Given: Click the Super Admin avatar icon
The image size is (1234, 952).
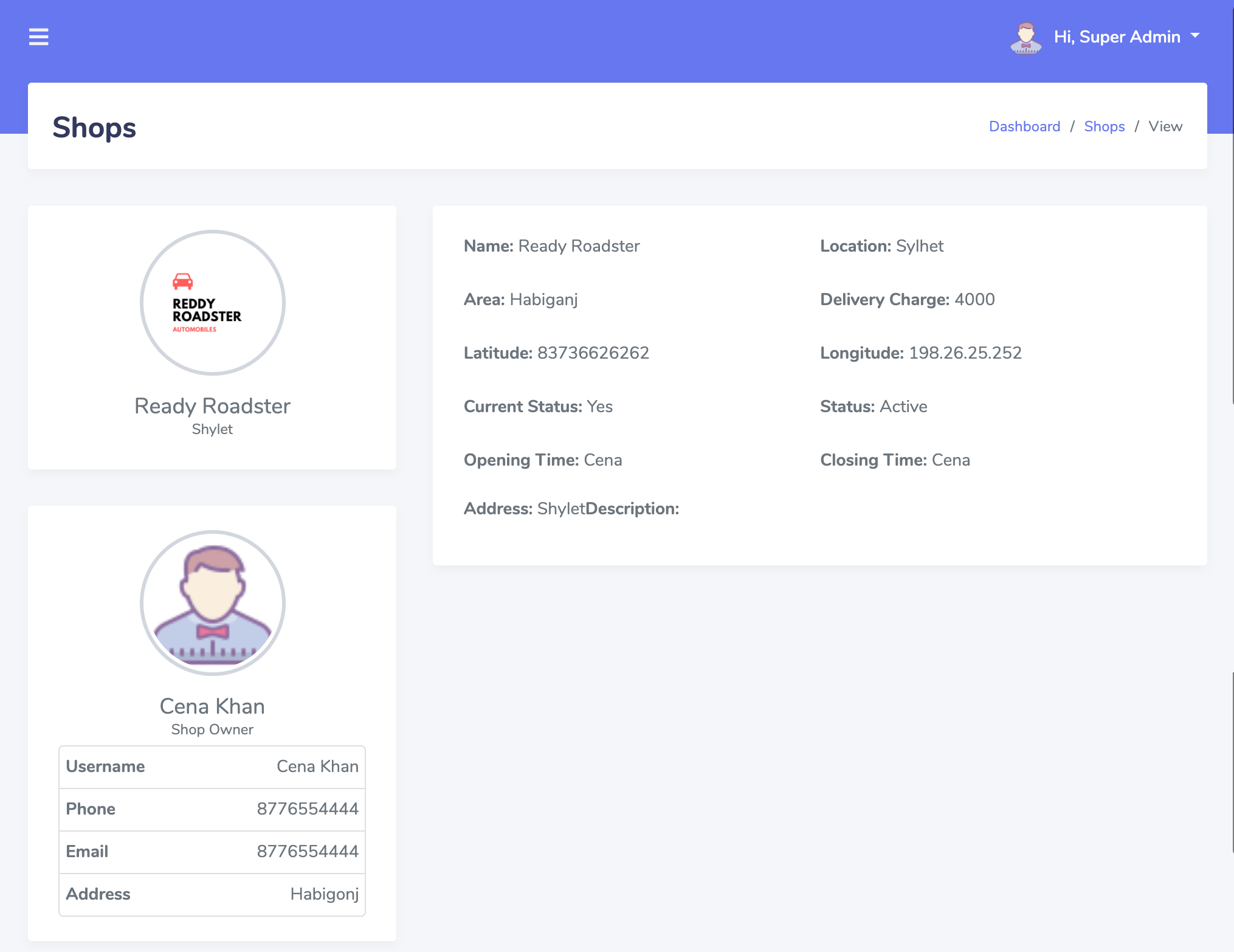Looking at the screenshot, I should click(1026, 38).
